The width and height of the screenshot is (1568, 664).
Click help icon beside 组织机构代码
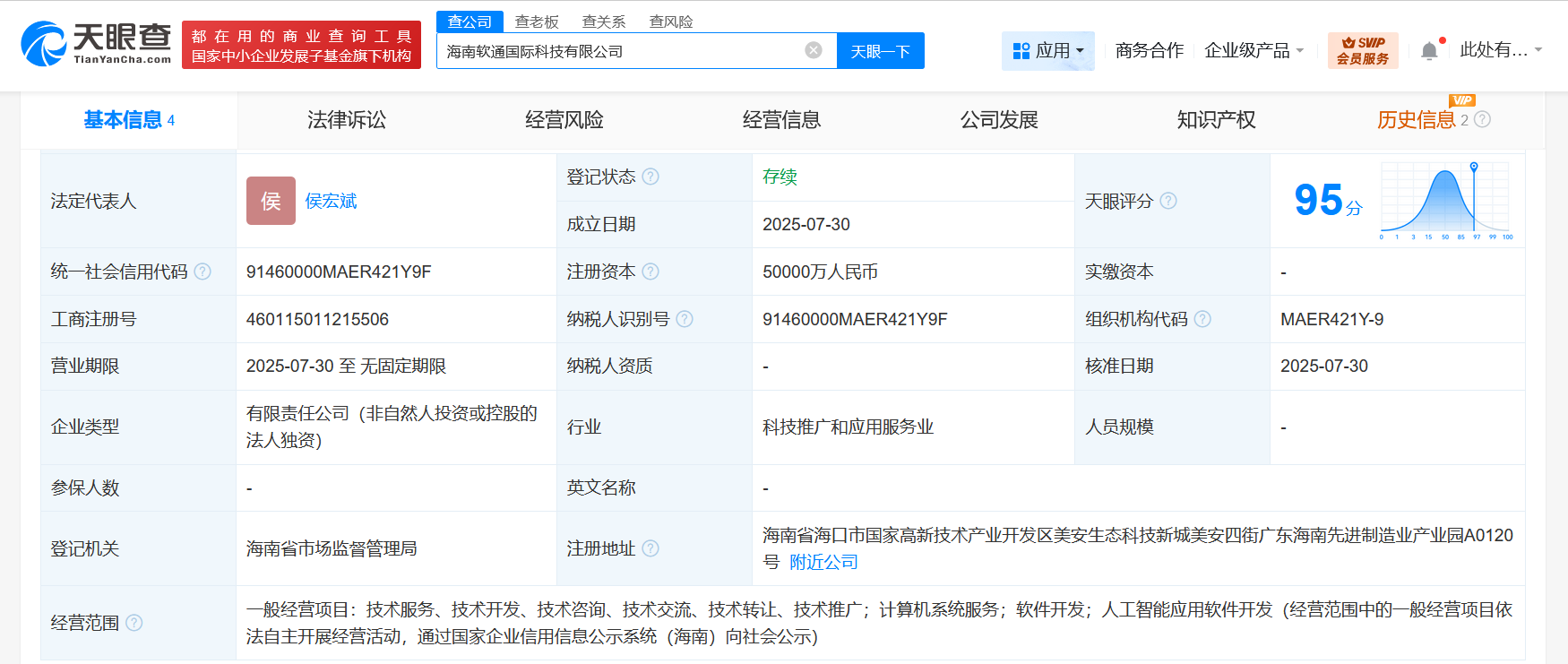click(x=1202, y=319)
